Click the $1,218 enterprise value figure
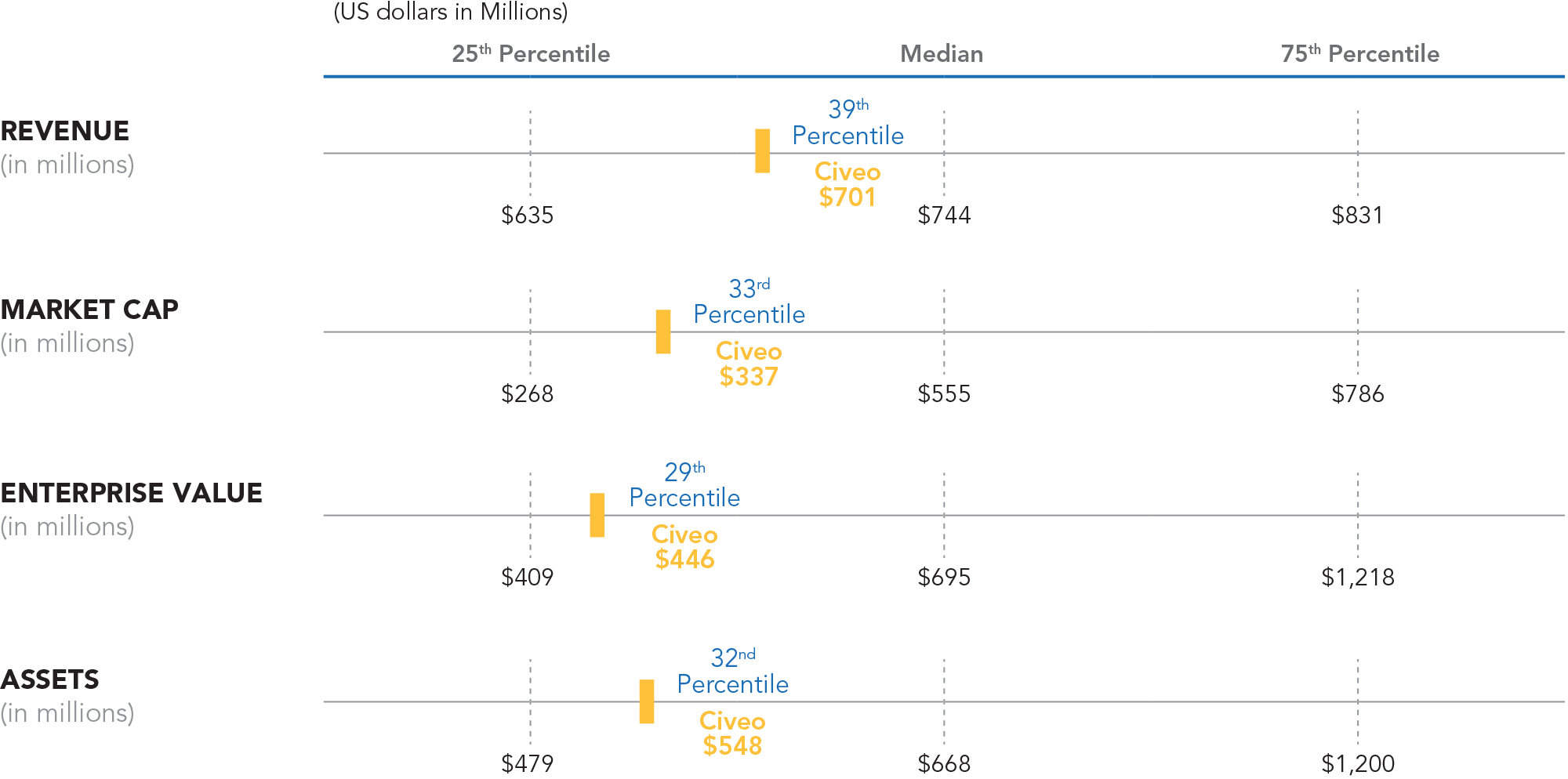This screenshot has width=1568, height=779. click(x=1358, y=578)
